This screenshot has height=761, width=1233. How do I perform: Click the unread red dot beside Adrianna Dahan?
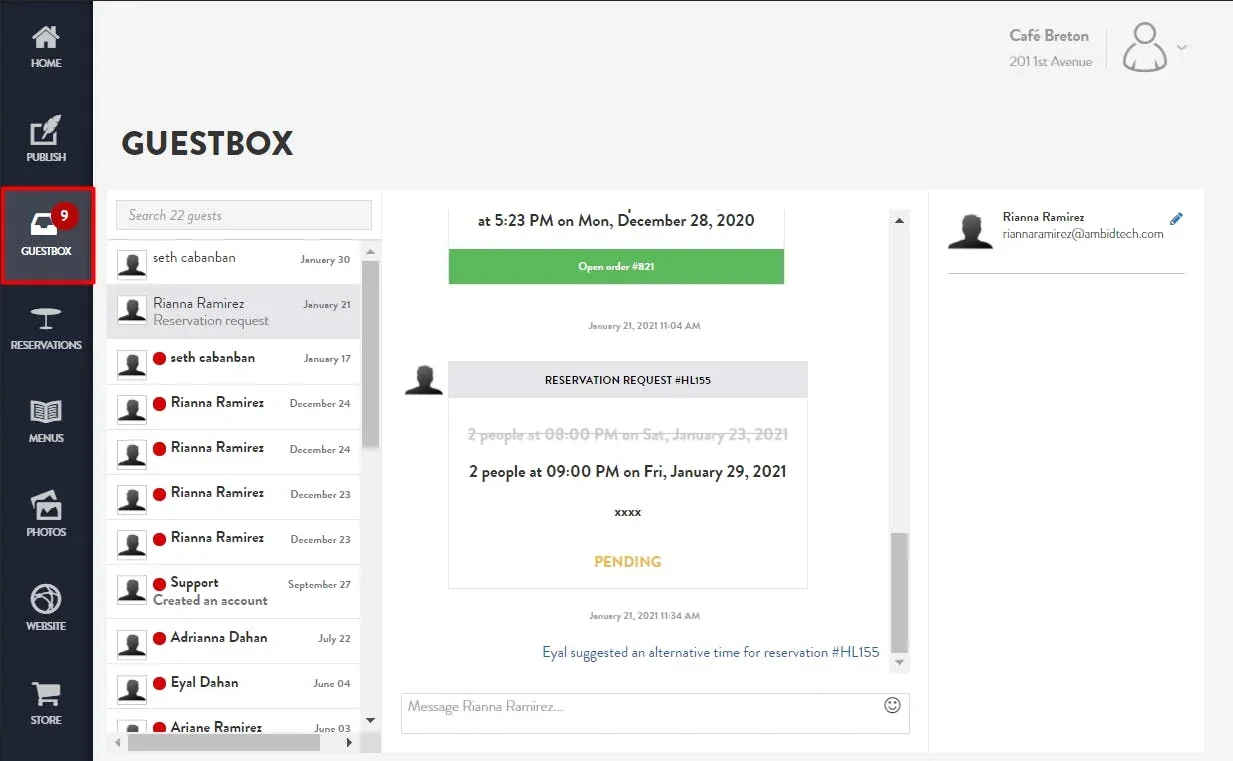click(159, 638)
